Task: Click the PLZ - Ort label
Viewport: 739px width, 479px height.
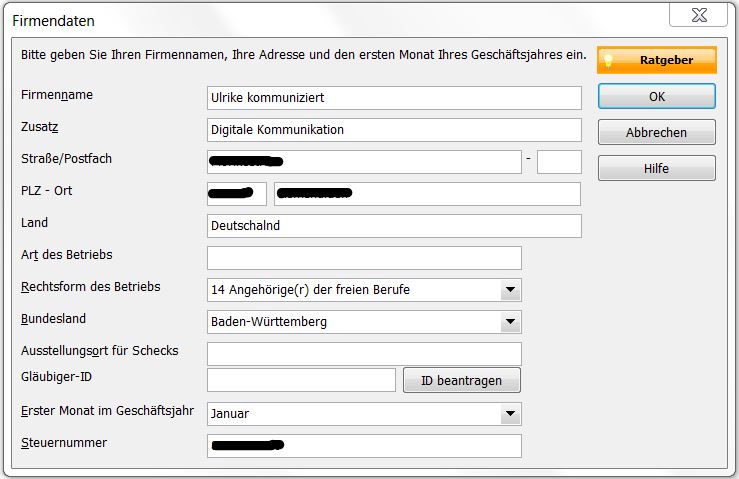Action: pos(47,190)
